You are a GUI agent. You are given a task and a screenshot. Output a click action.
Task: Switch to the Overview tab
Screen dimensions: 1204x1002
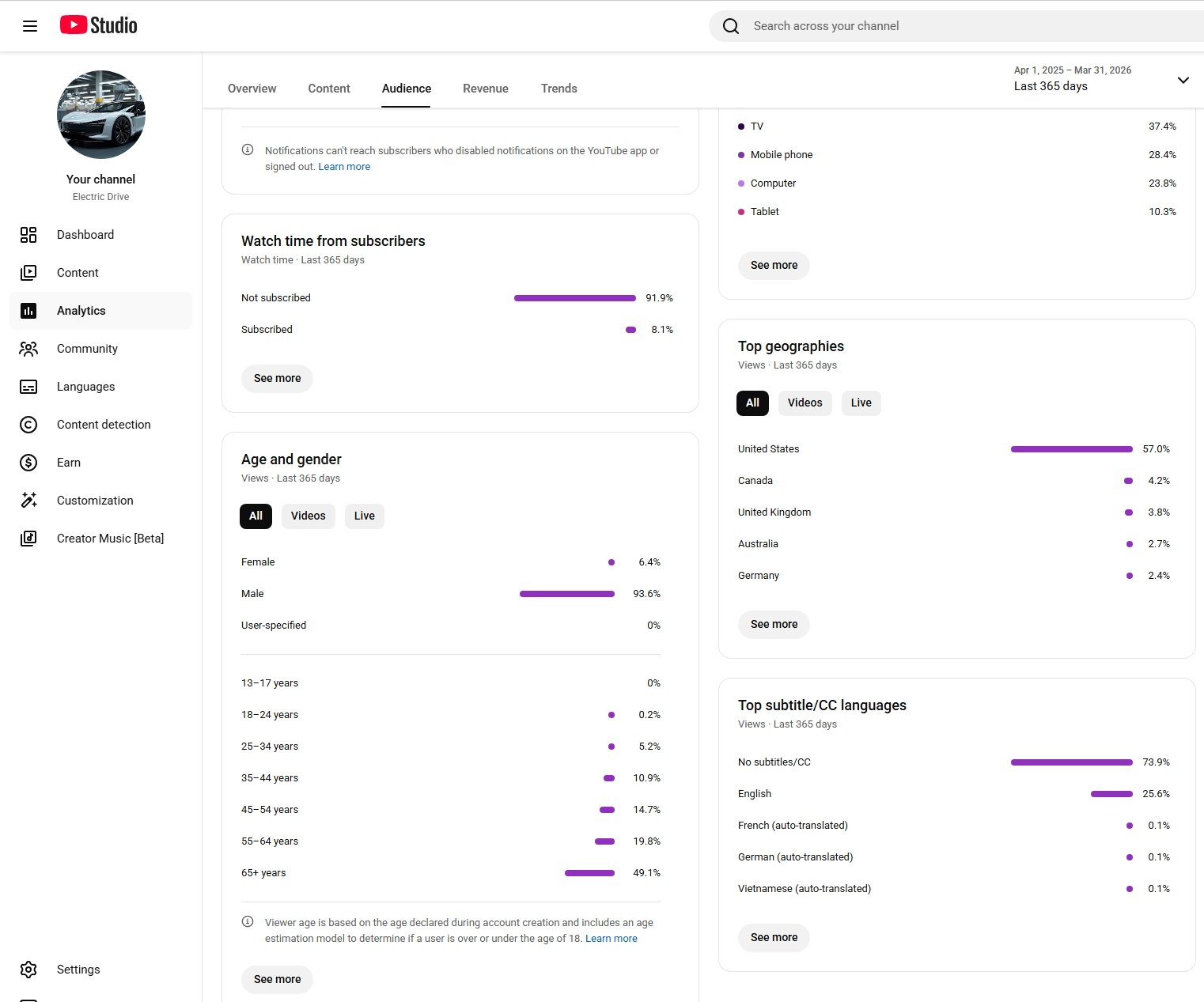click(252, 89)
